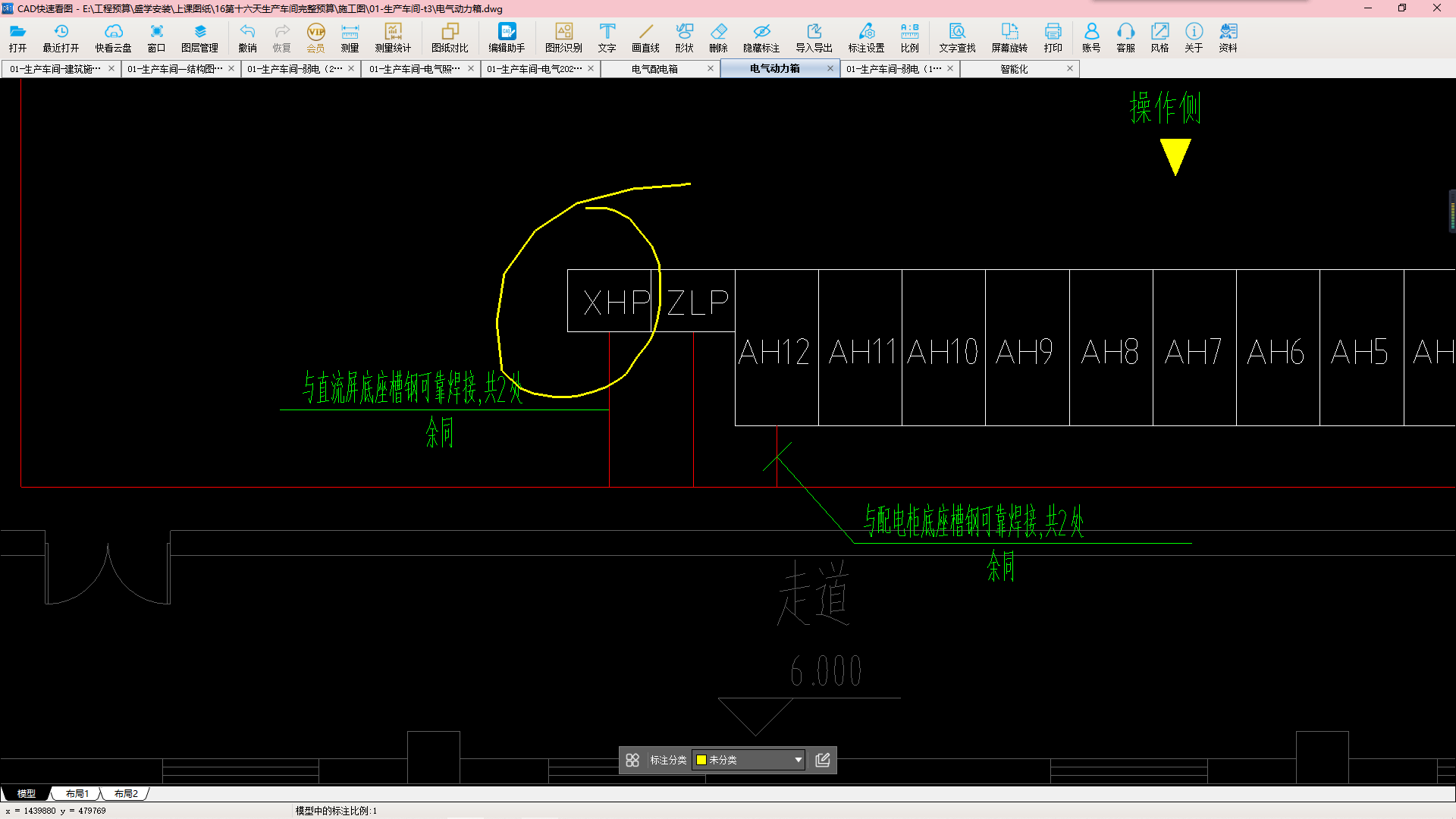Viewport: 1456px width, 819px height.
Task: Open 标注设置 annotation settings
Action: point(866,37)
